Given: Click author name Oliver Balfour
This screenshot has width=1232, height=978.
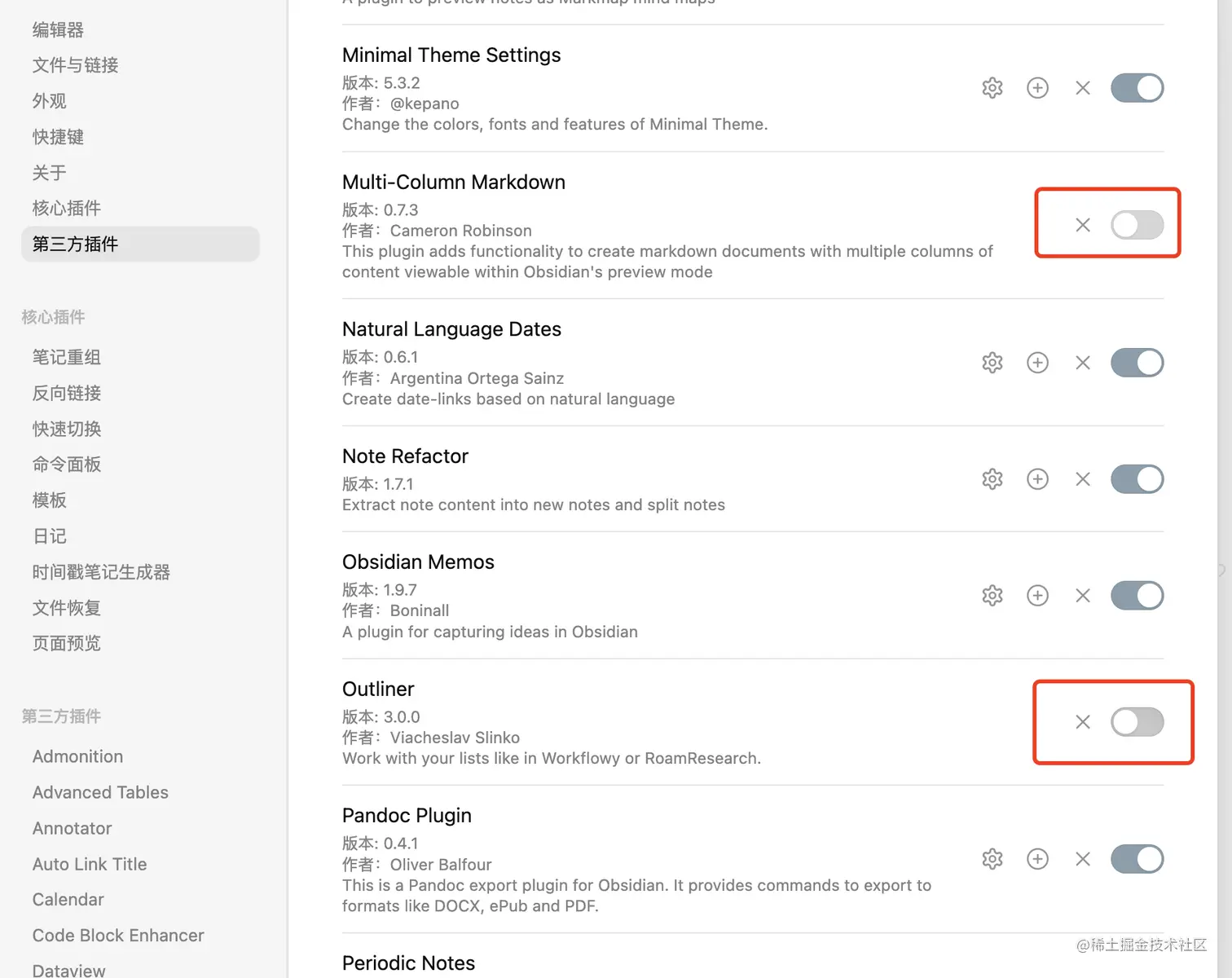Looking at the screenshot, I should click(441, 865).
